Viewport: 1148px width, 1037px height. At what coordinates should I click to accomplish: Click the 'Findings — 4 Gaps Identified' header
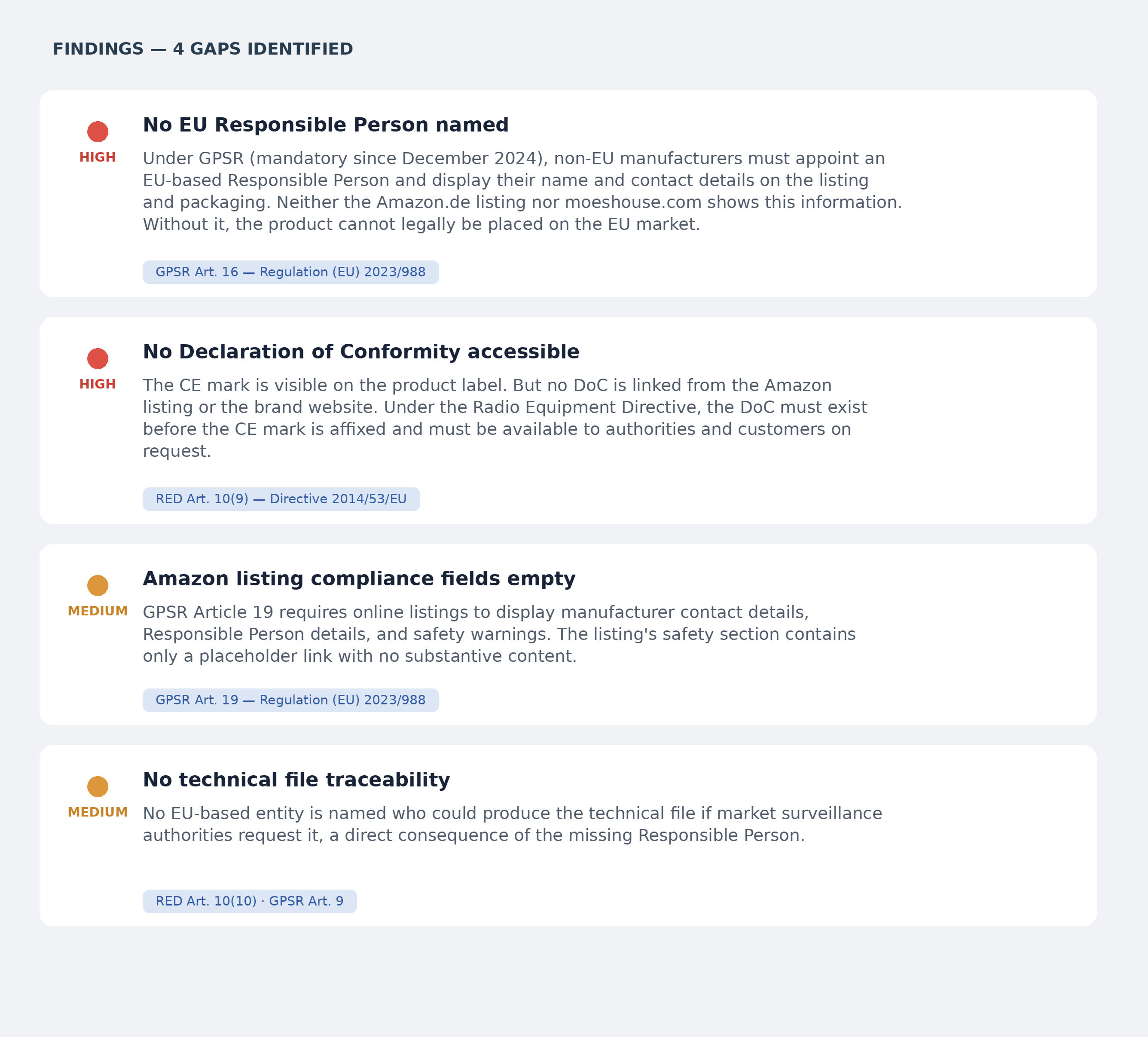click(x=203, y=49)
